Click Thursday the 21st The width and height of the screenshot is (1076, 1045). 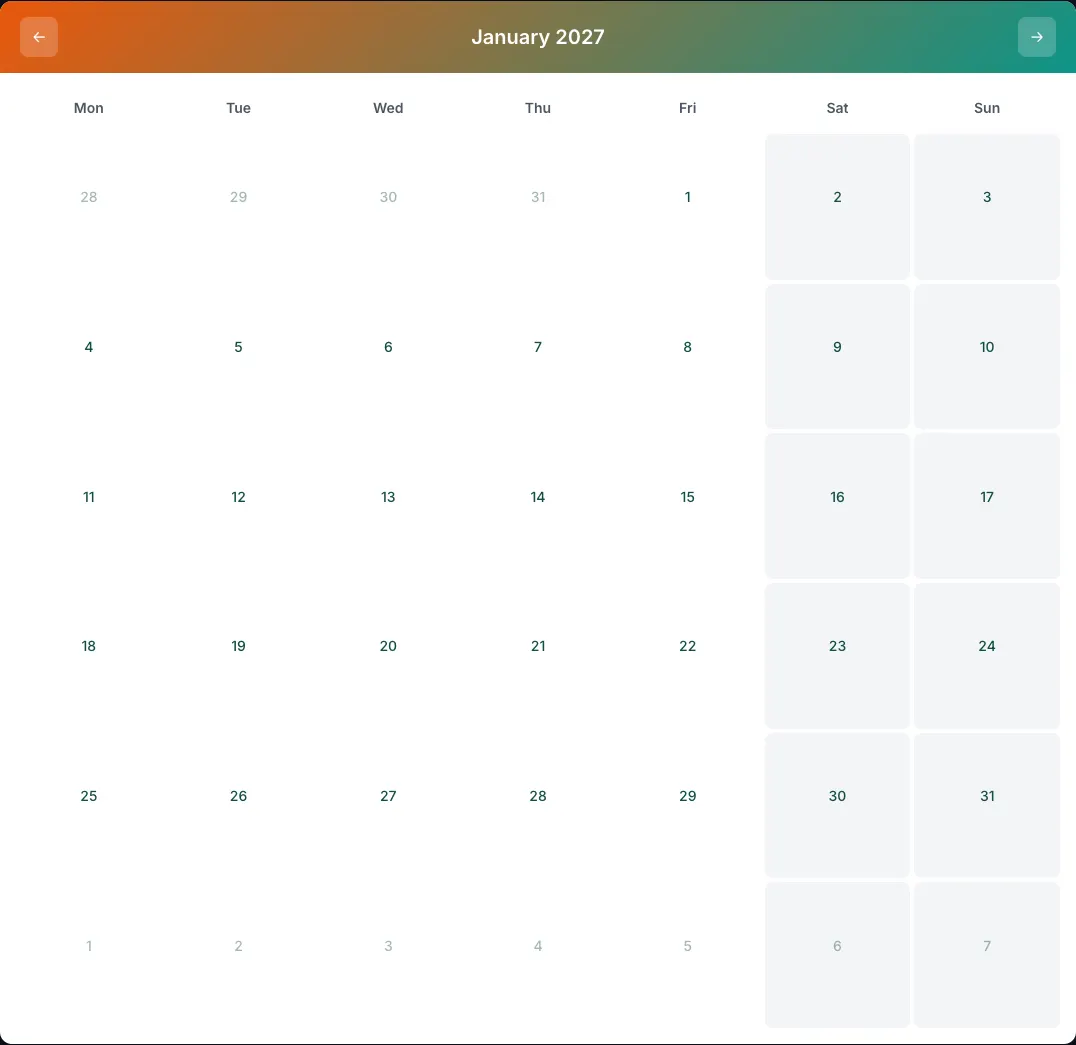click(x=538, y=655)
